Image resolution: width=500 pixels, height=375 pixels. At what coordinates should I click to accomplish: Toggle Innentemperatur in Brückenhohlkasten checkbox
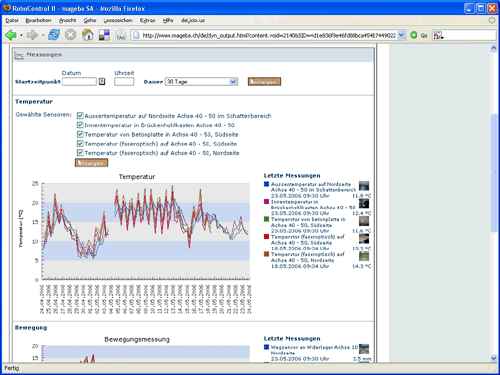coord(80,125)
